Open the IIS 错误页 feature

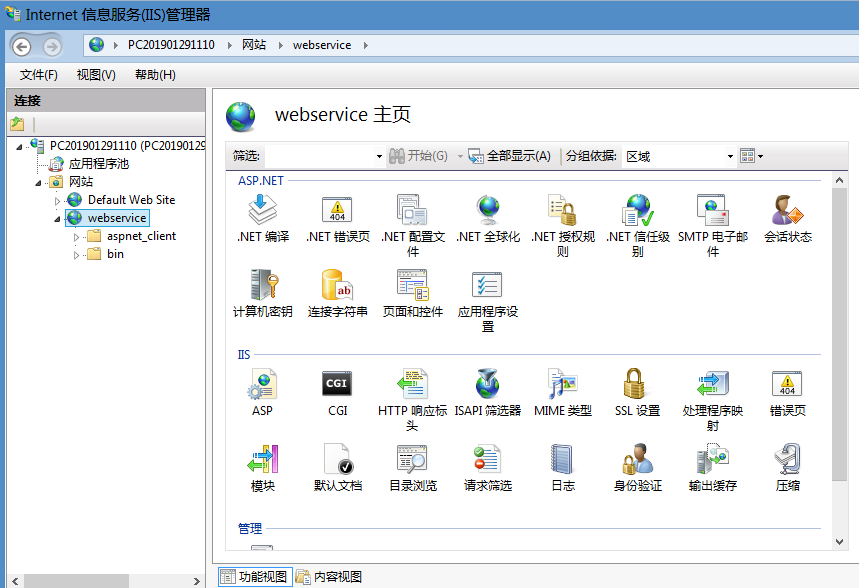[788, 393]
